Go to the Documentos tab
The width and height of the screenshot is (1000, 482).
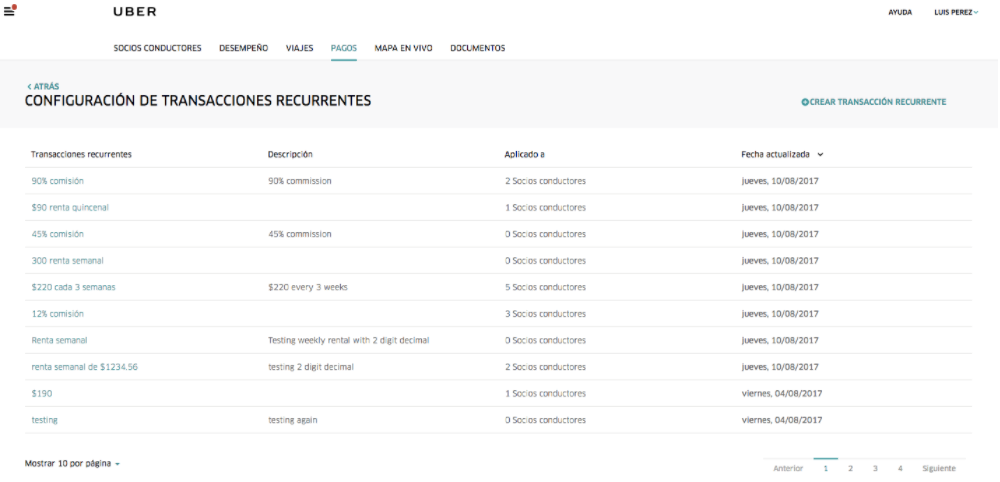[x=477, y=48]
